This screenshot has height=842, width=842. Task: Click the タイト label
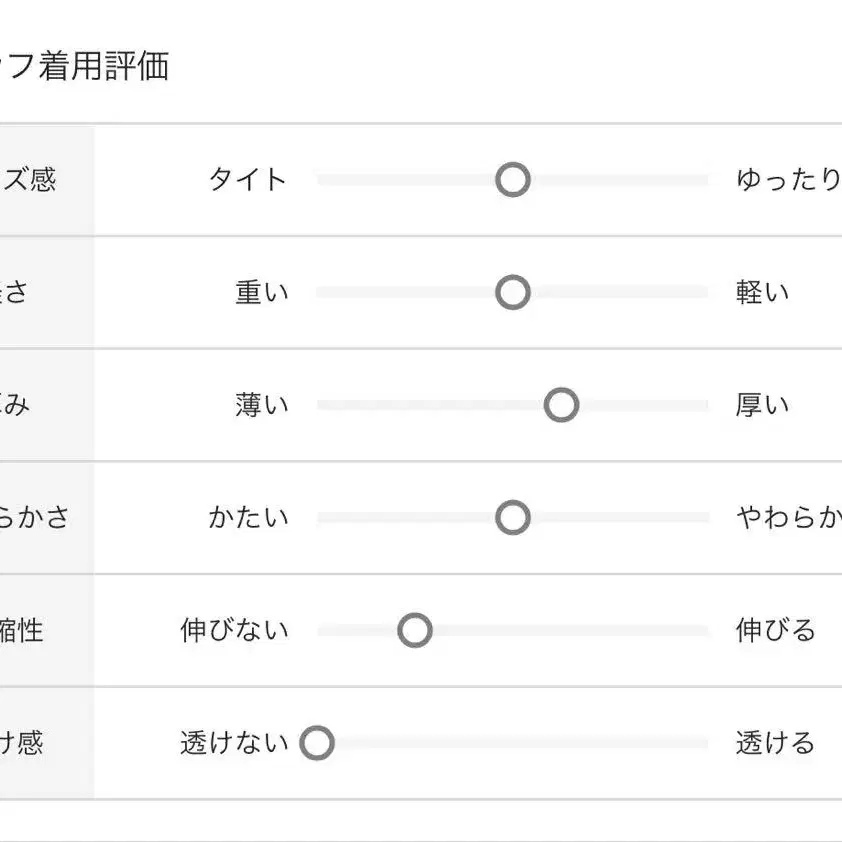coord(248,180)
